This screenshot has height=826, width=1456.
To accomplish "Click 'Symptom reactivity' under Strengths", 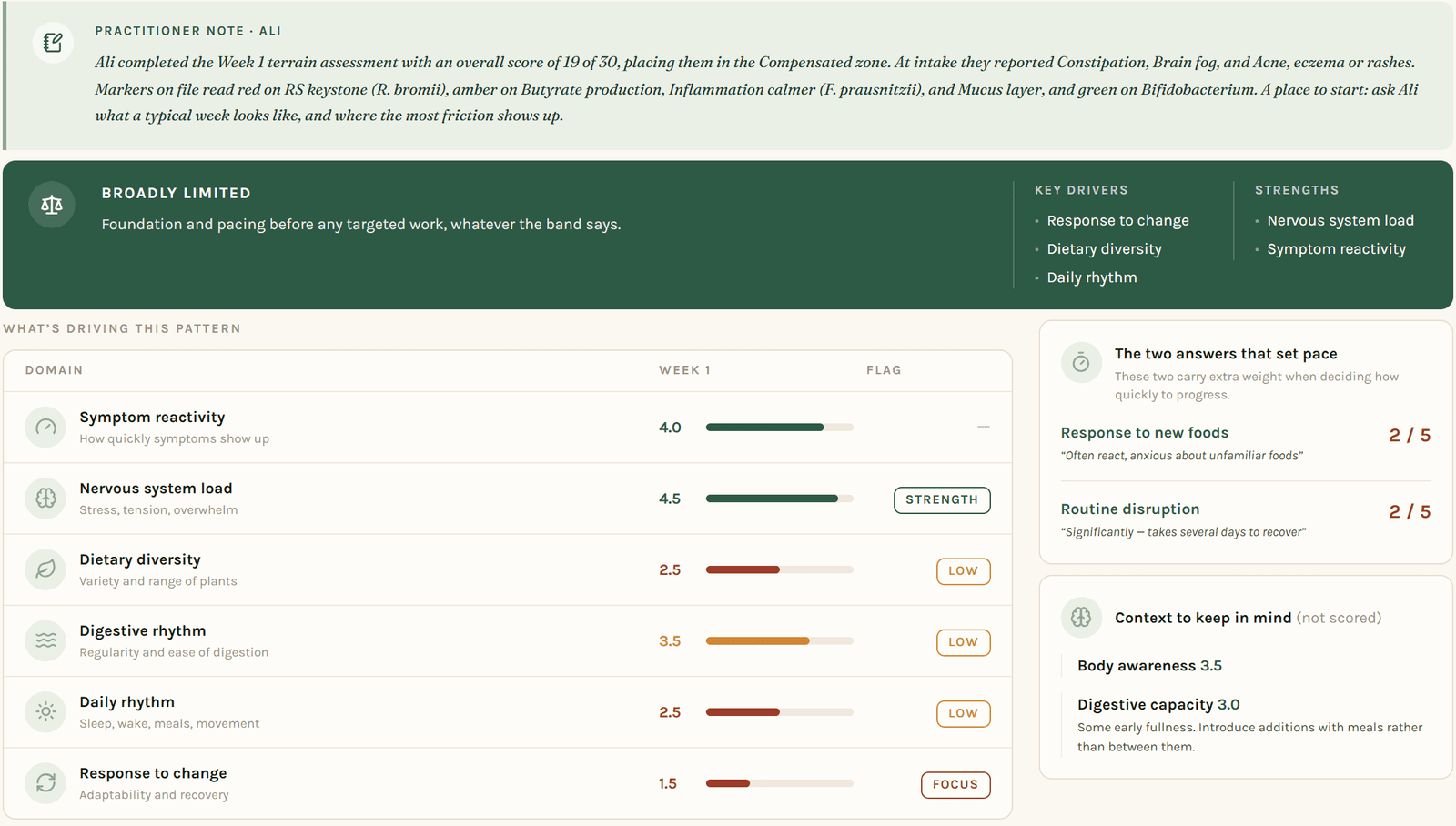I will coord(1336,249).
